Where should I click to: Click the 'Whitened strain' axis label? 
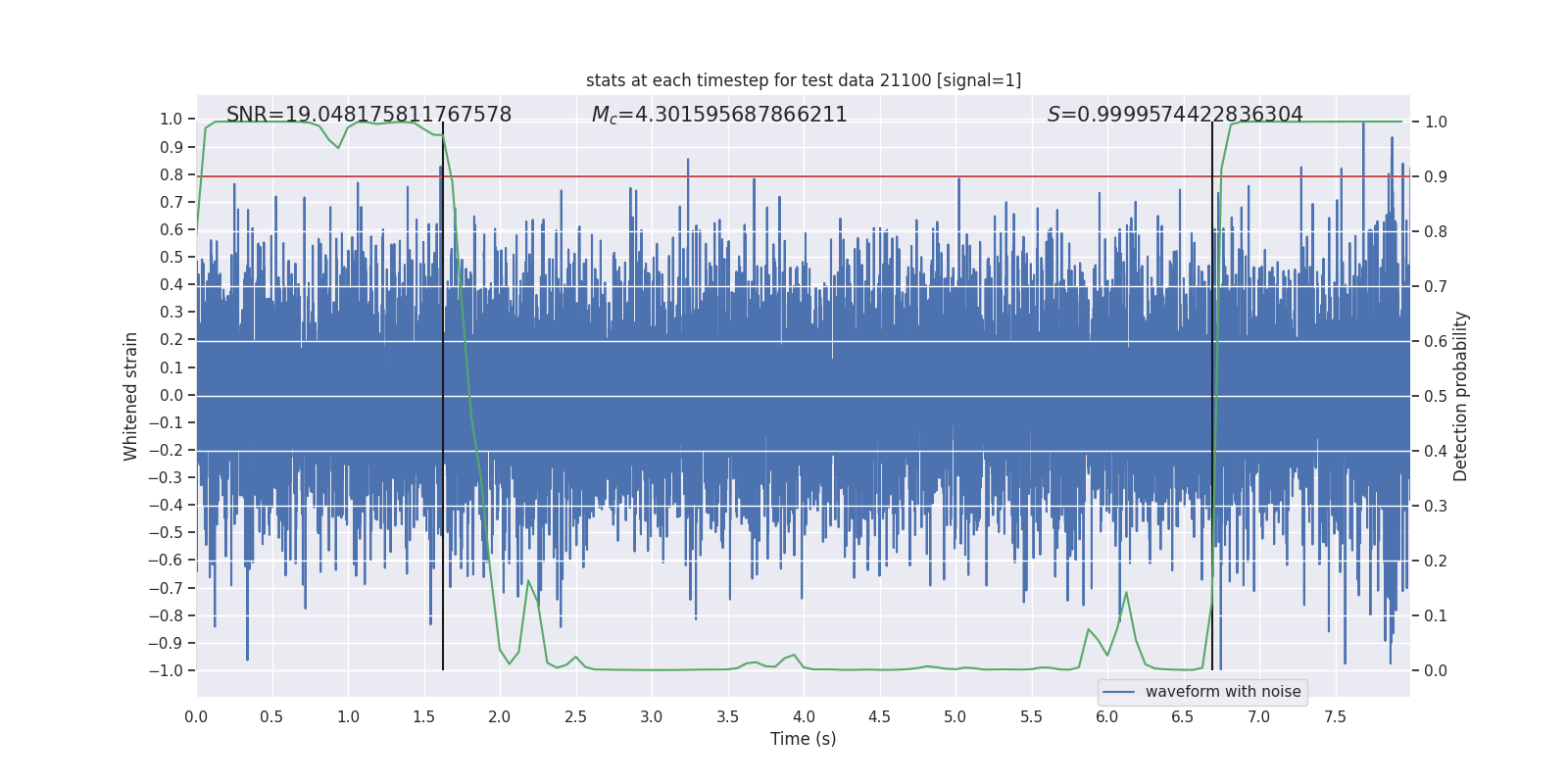pos(131,396)
